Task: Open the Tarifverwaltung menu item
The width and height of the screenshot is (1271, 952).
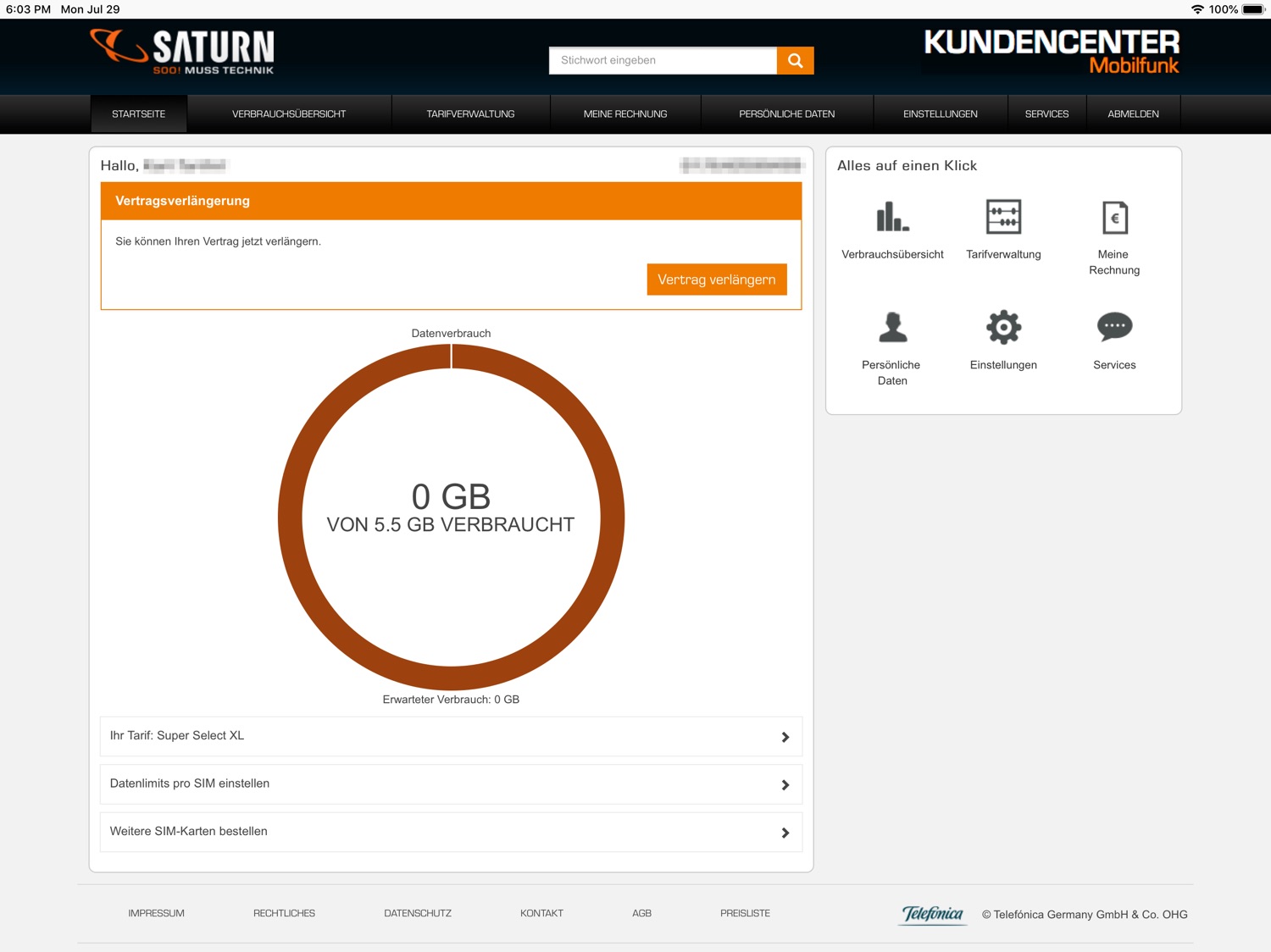Action: pos(470,114)
